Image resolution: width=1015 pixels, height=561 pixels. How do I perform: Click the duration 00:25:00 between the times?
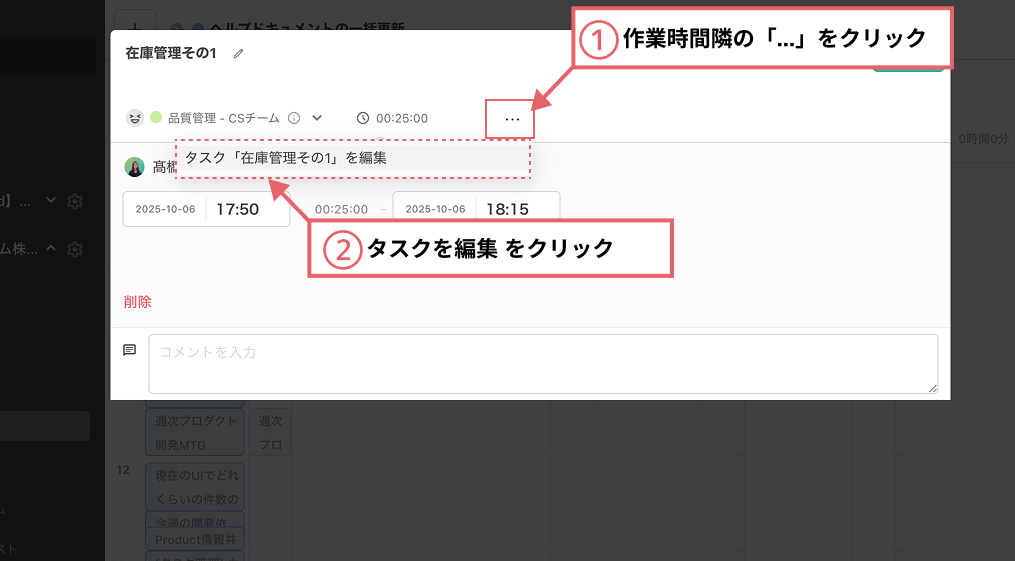click(341, 210)
